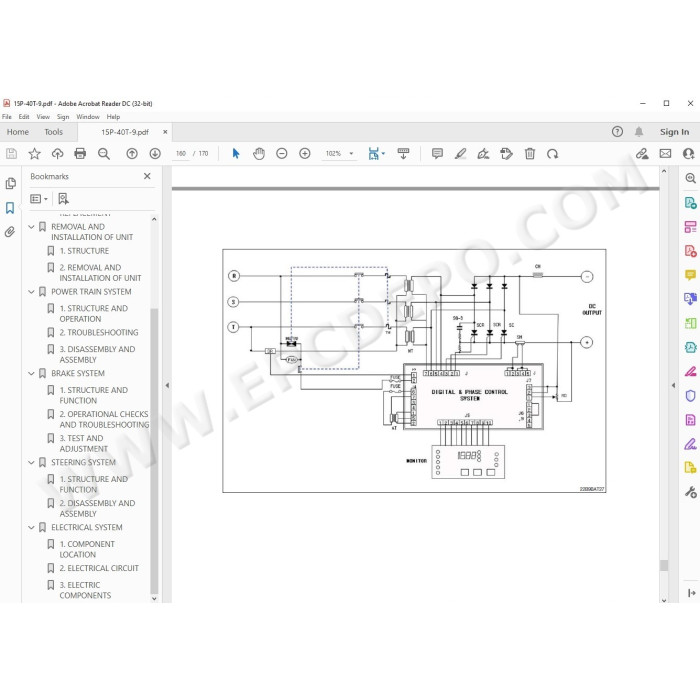Click the document vertical scrollbar thumb
The image size is (700, 700).
[x=664, y=565]
